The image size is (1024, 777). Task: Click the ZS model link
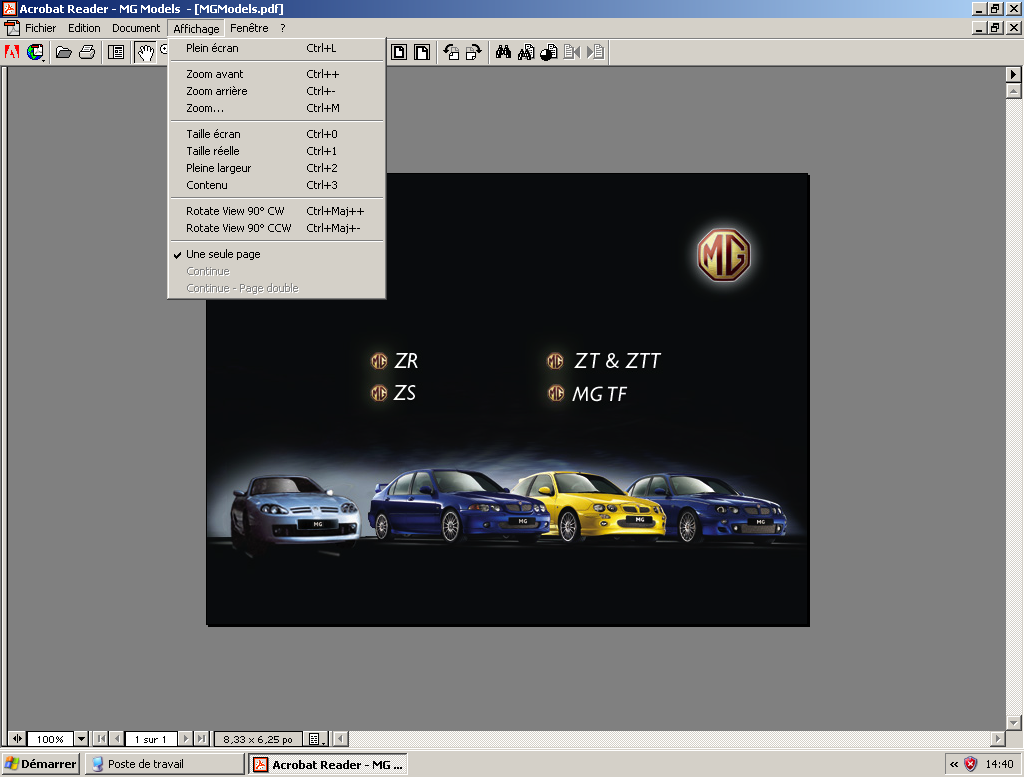click(x=405, y=393)
